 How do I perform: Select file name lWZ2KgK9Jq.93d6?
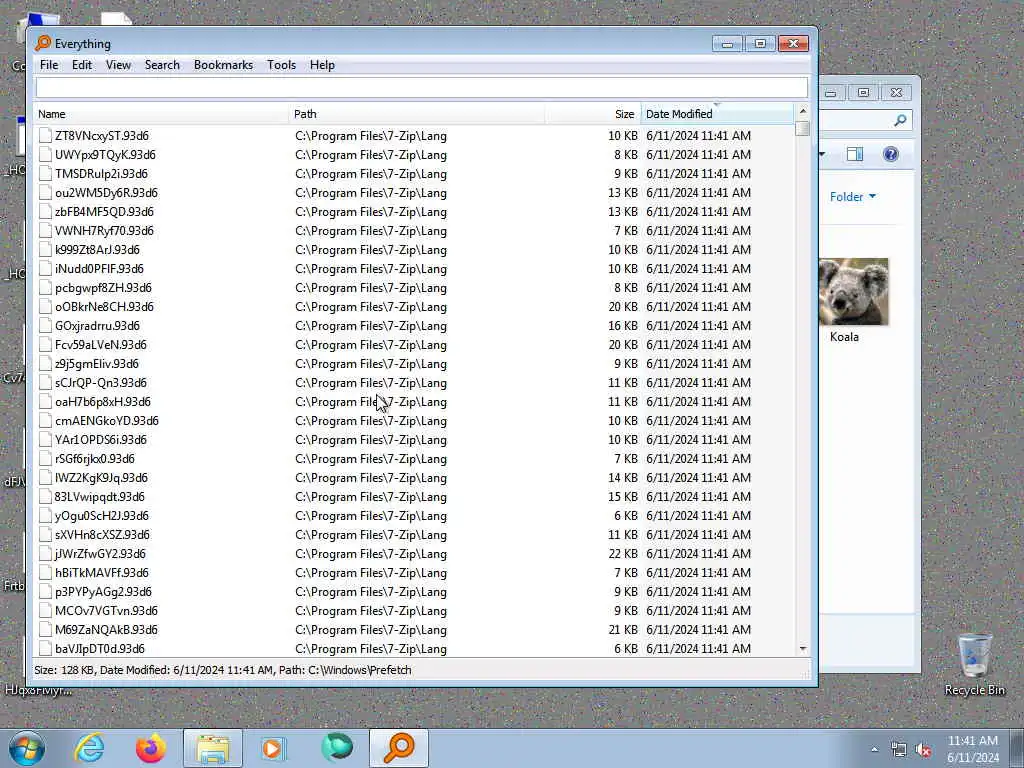pos(101,477)
